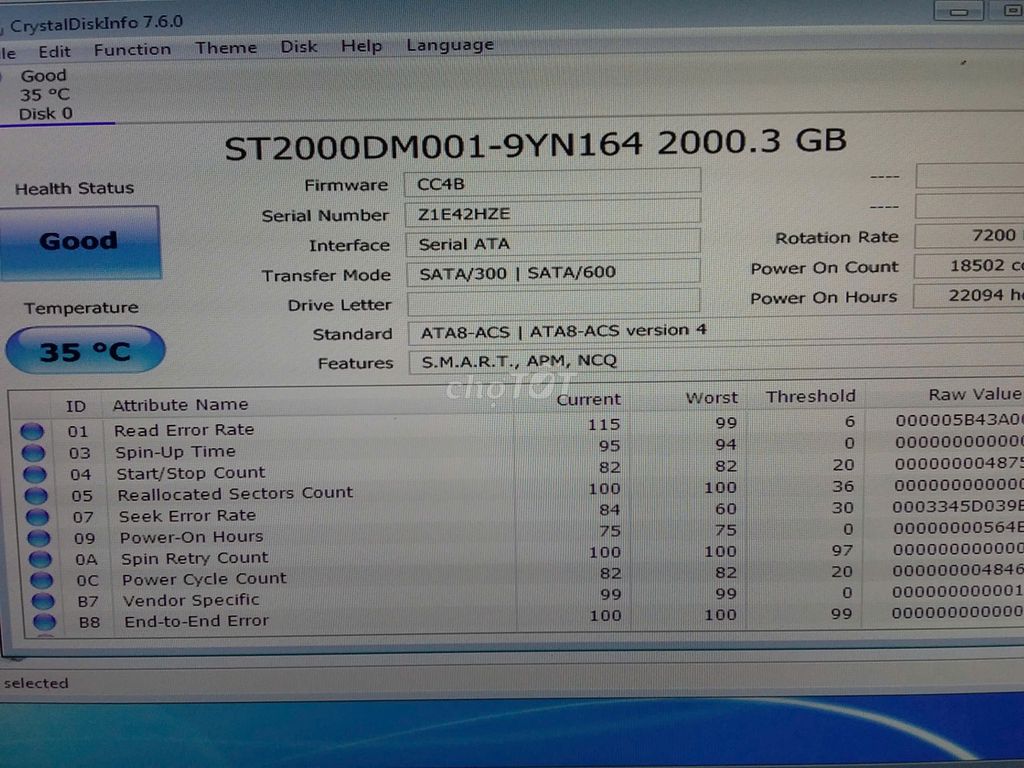Click the Standard ATA8-ACS field
This screenshot has width=1024, height=768.
(716, 331)
